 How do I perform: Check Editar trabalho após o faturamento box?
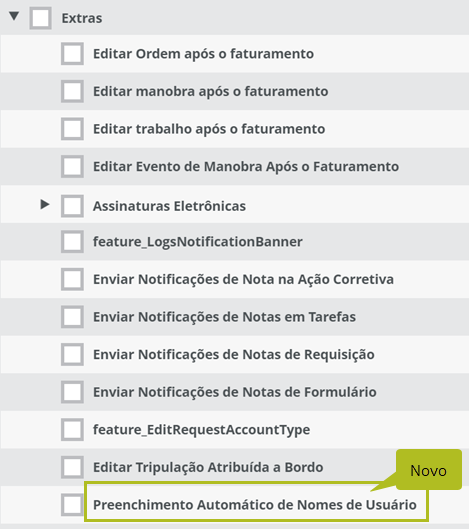point(72,129)
